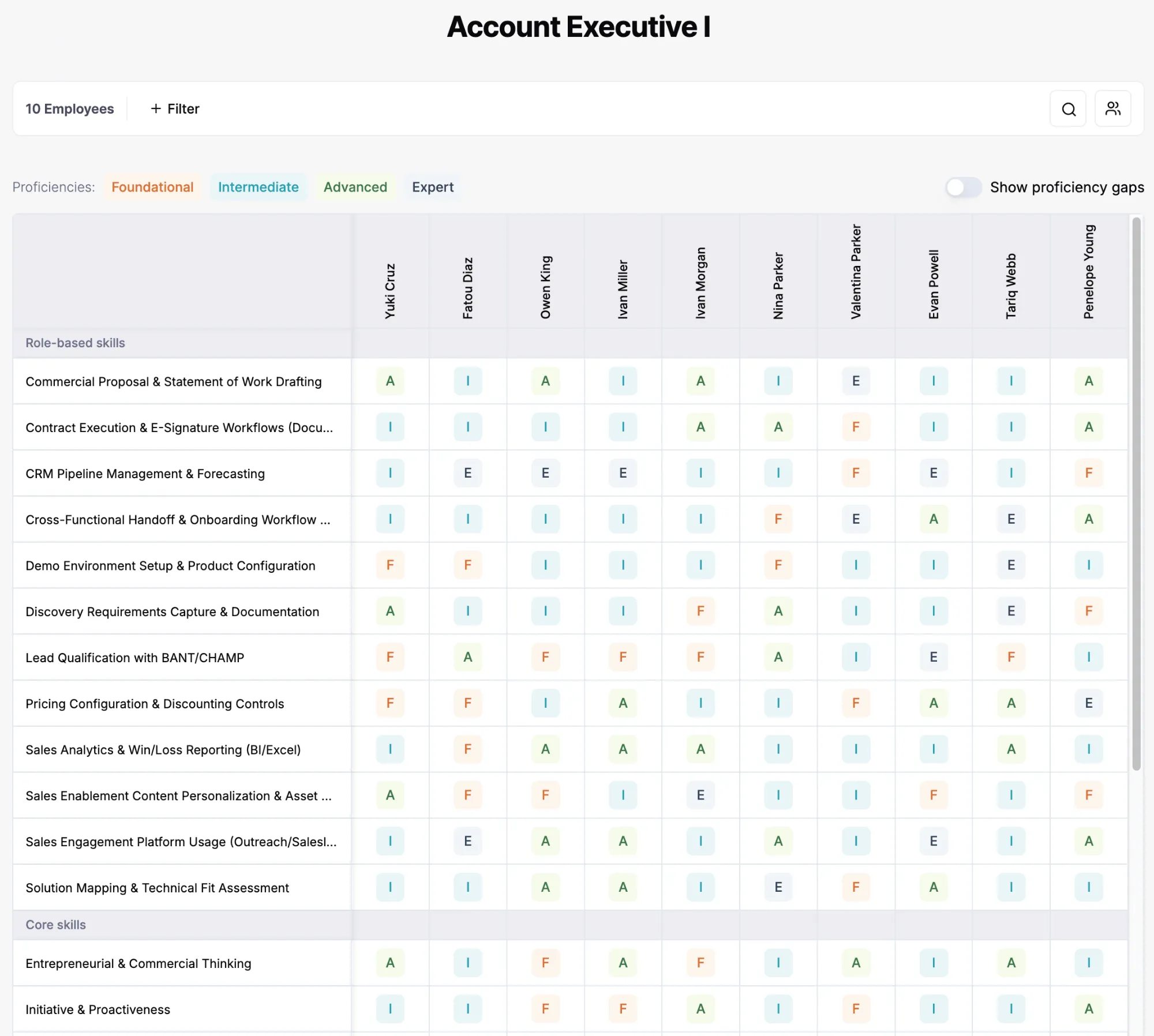
Task: Toggle Show proficiency gaps switch
Action: tap(963, 187)
